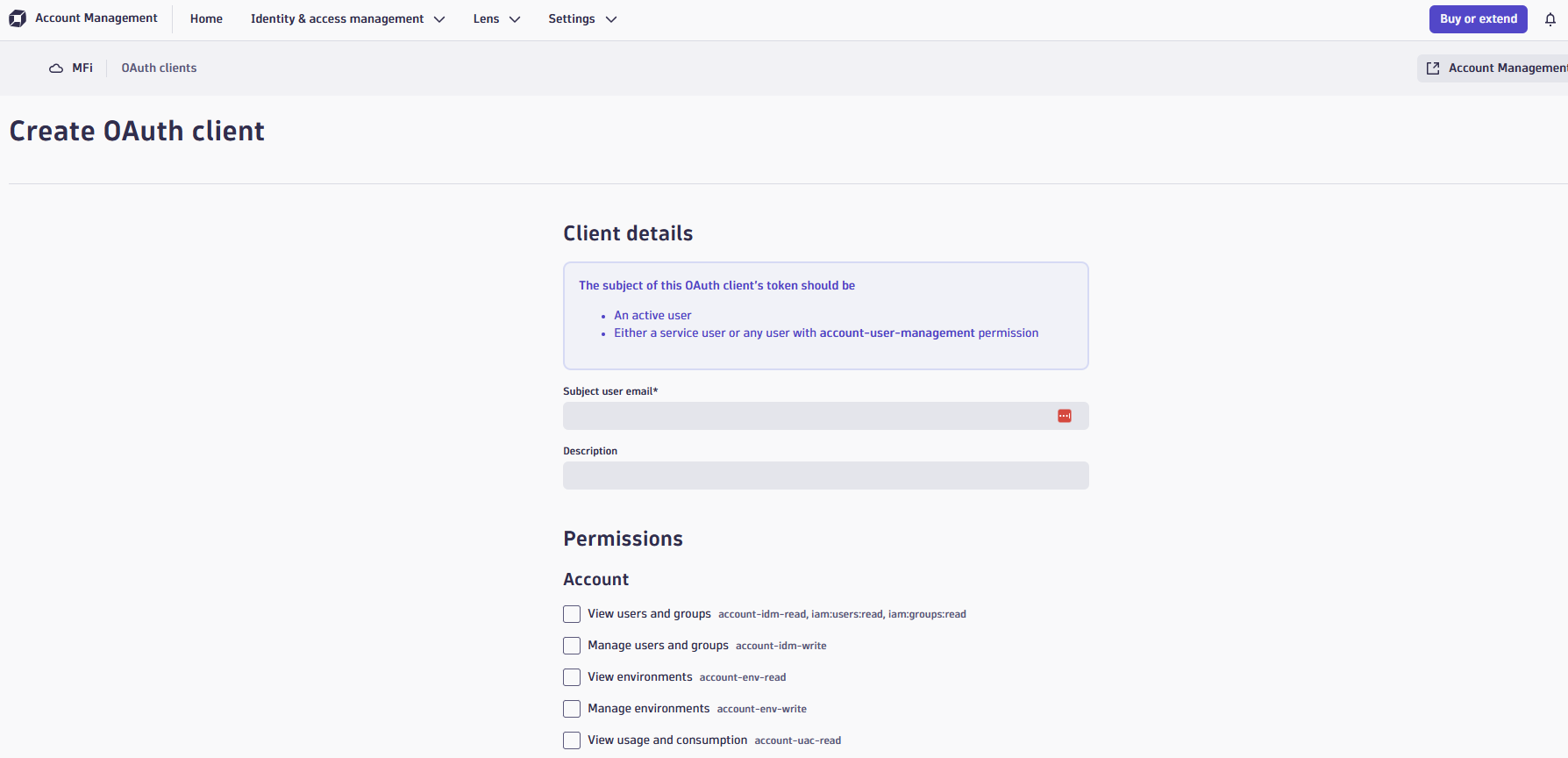Focus the Subject user email field
This screenshot has height=758, width=1568.
807,416
